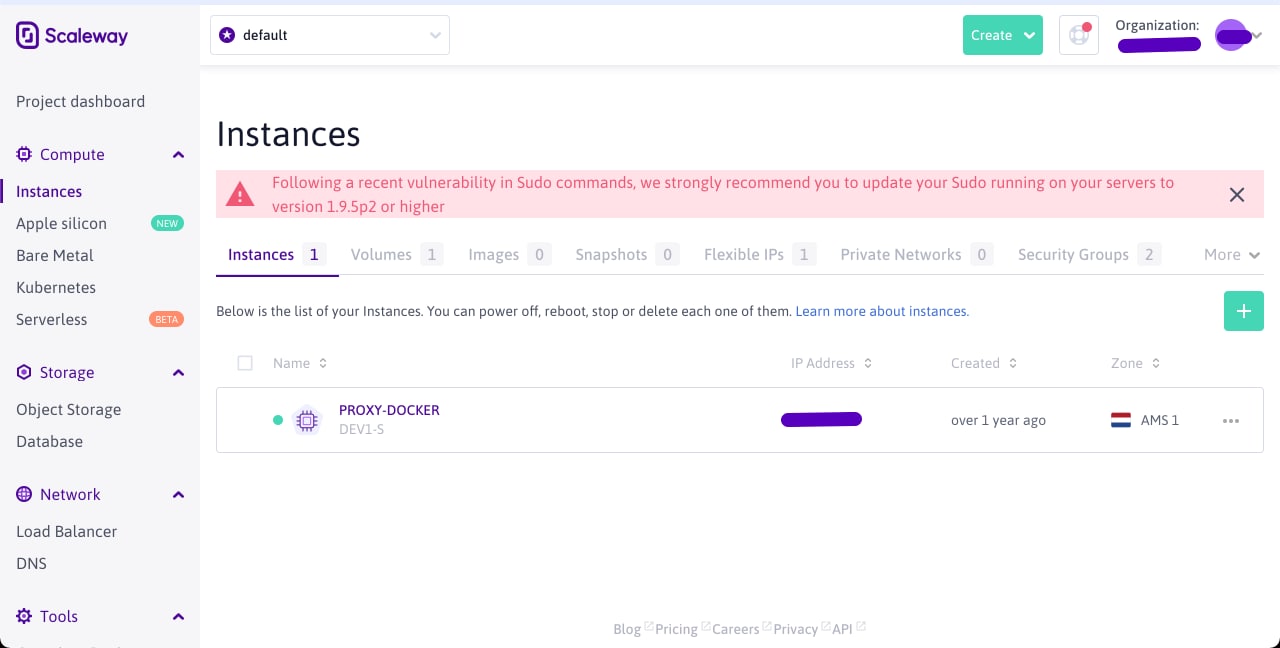This screenshot has height=648, width=1280.
Task: Open the More tabs dropdown
Action: point(1232,255)
